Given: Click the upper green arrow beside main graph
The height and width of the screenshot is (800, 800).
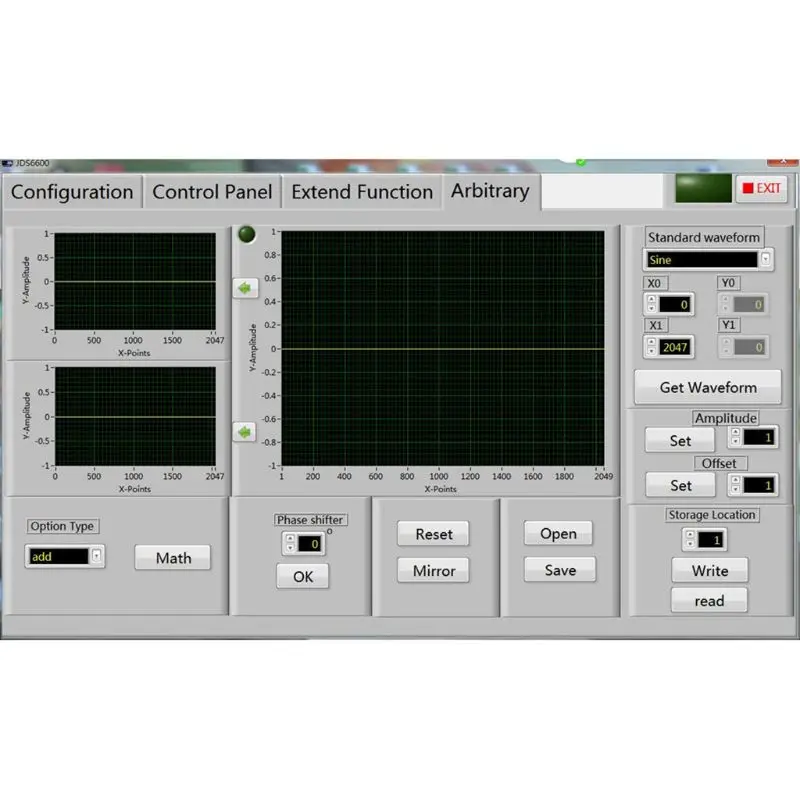Looking at the screenshot, I should tap(245, 288).
